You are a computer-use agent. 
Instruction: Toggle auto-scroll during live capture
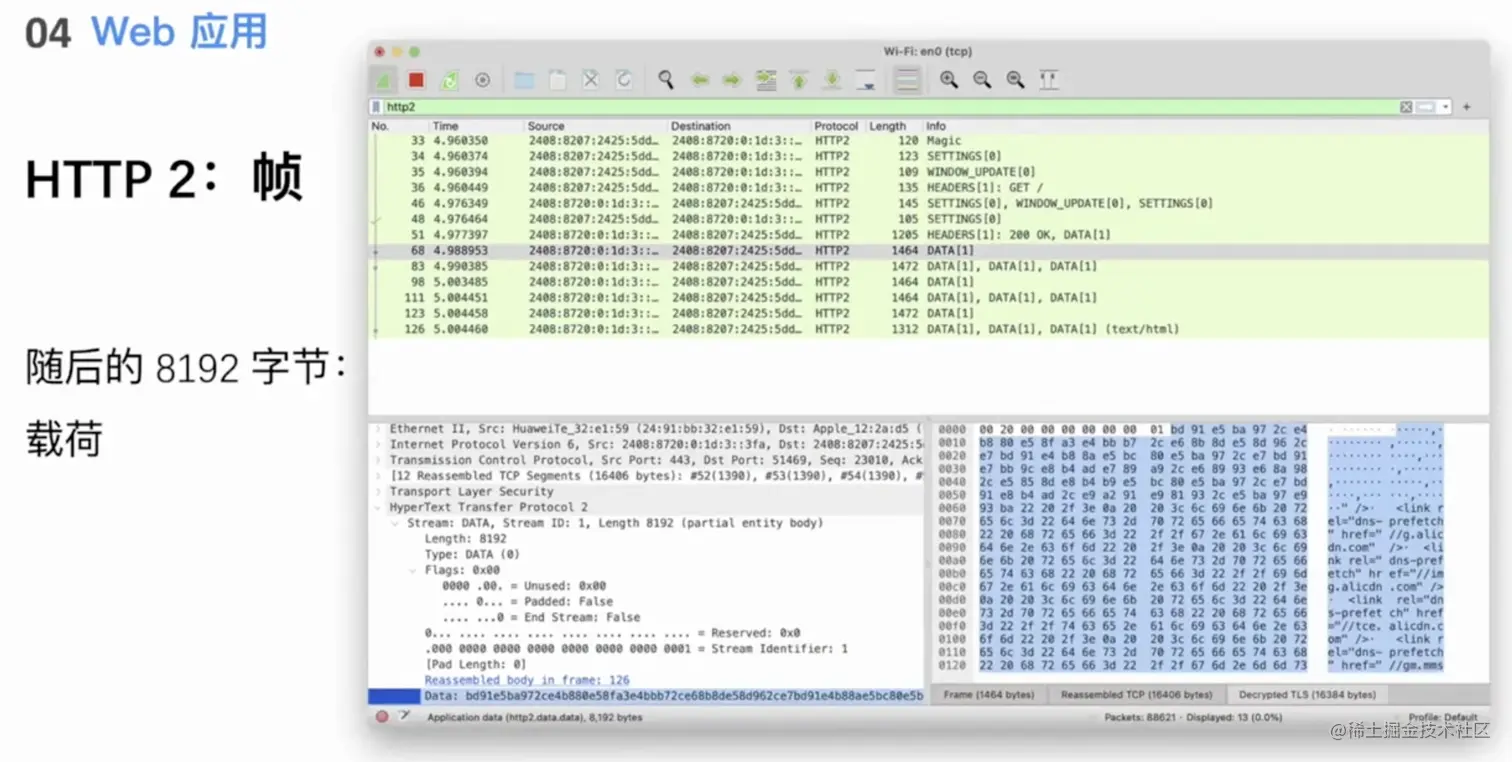(x=866, y=80)
